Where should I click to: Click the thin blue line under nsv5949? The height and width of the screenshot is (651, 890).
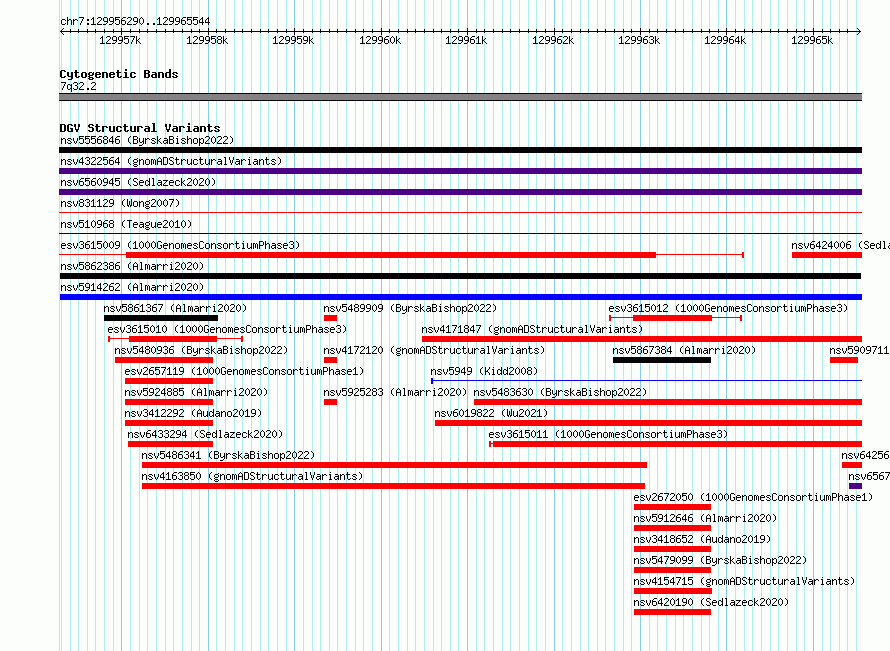tap(646, 380)
